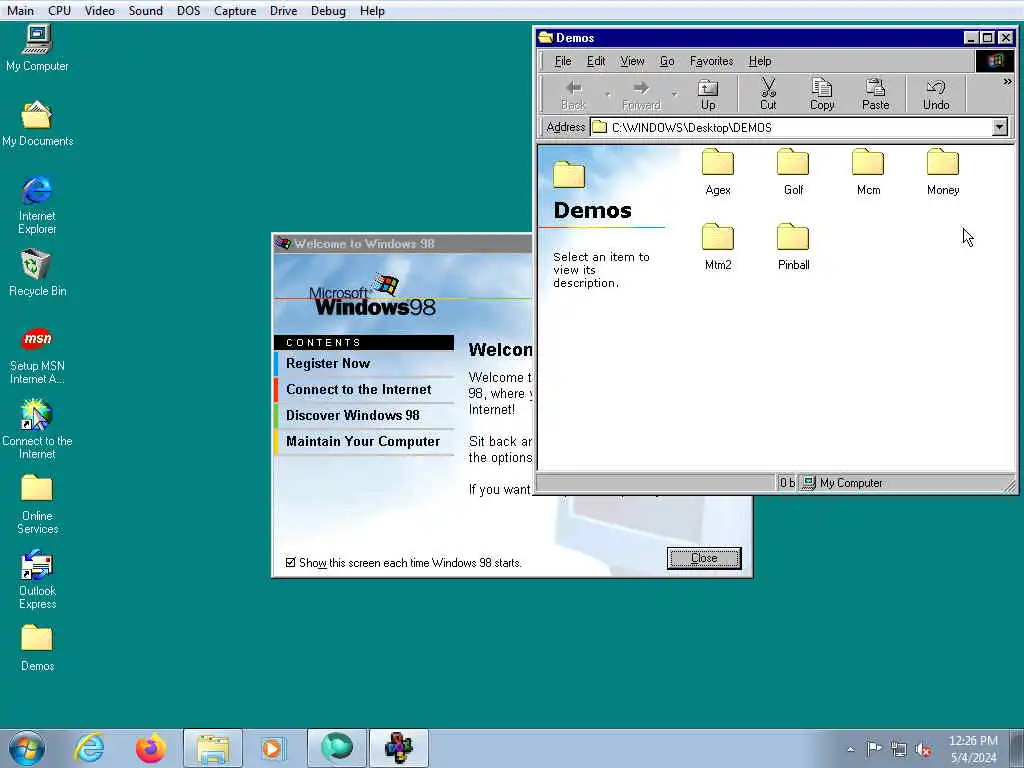Click the Windows 7 Start orb
This screenshot has width=1024, height=768.
pos(27,748)
